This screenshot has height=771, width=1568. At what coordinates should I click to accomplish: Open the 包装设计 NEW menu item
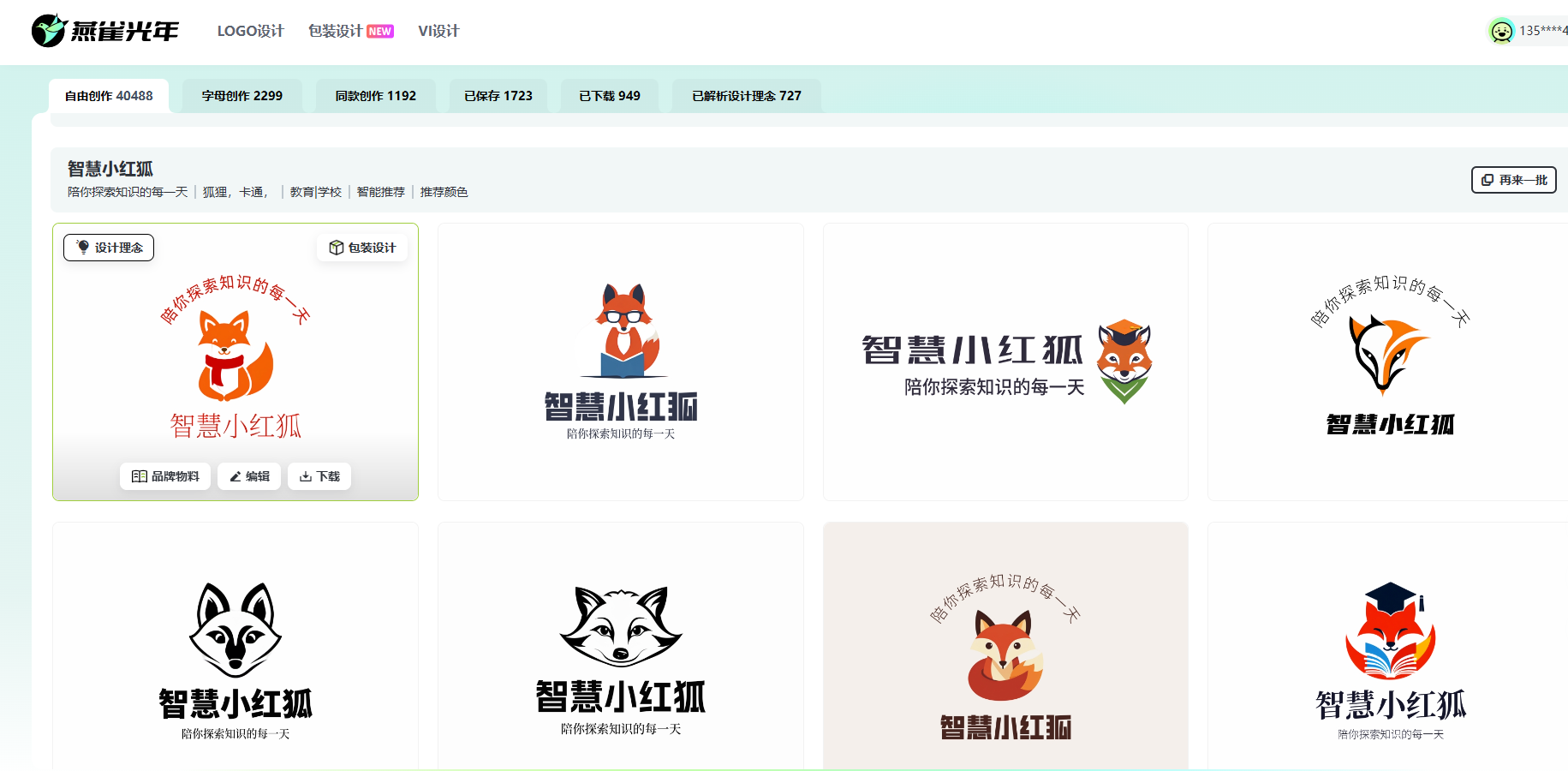[x=350, y=31]
